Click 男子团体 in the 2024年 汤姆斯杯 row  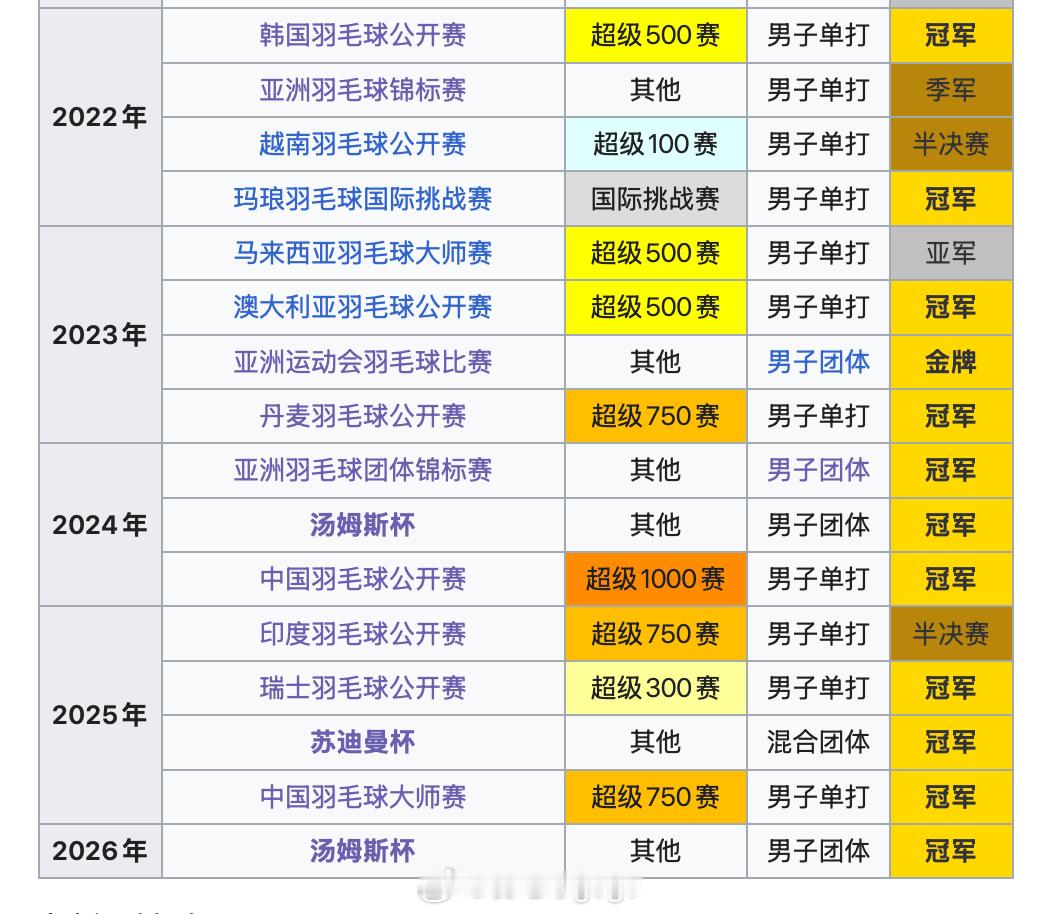click(818, 525)
